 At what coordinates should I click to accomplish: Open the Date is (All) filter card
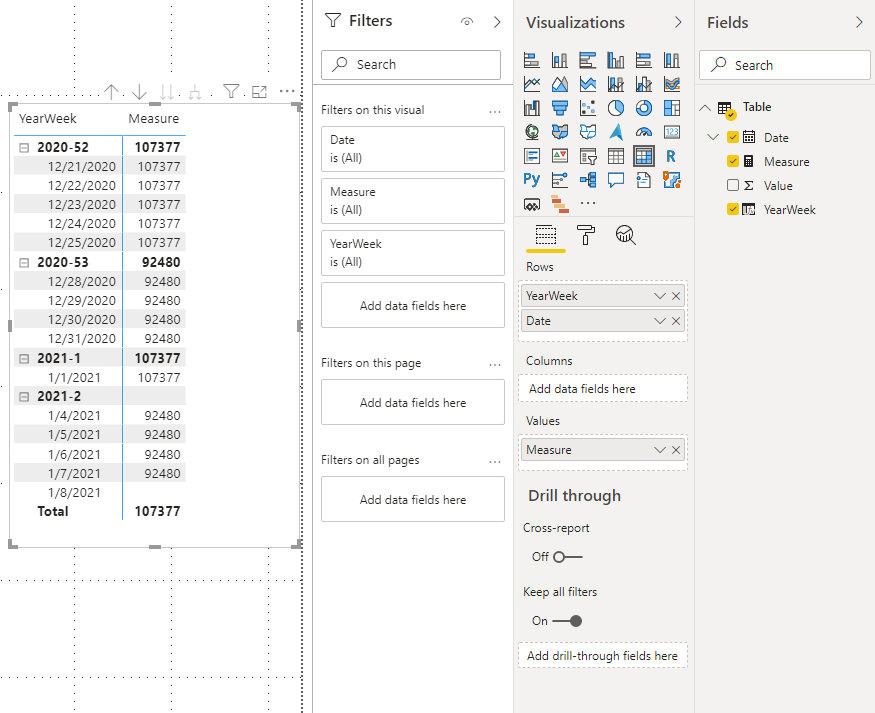point(413,149)
